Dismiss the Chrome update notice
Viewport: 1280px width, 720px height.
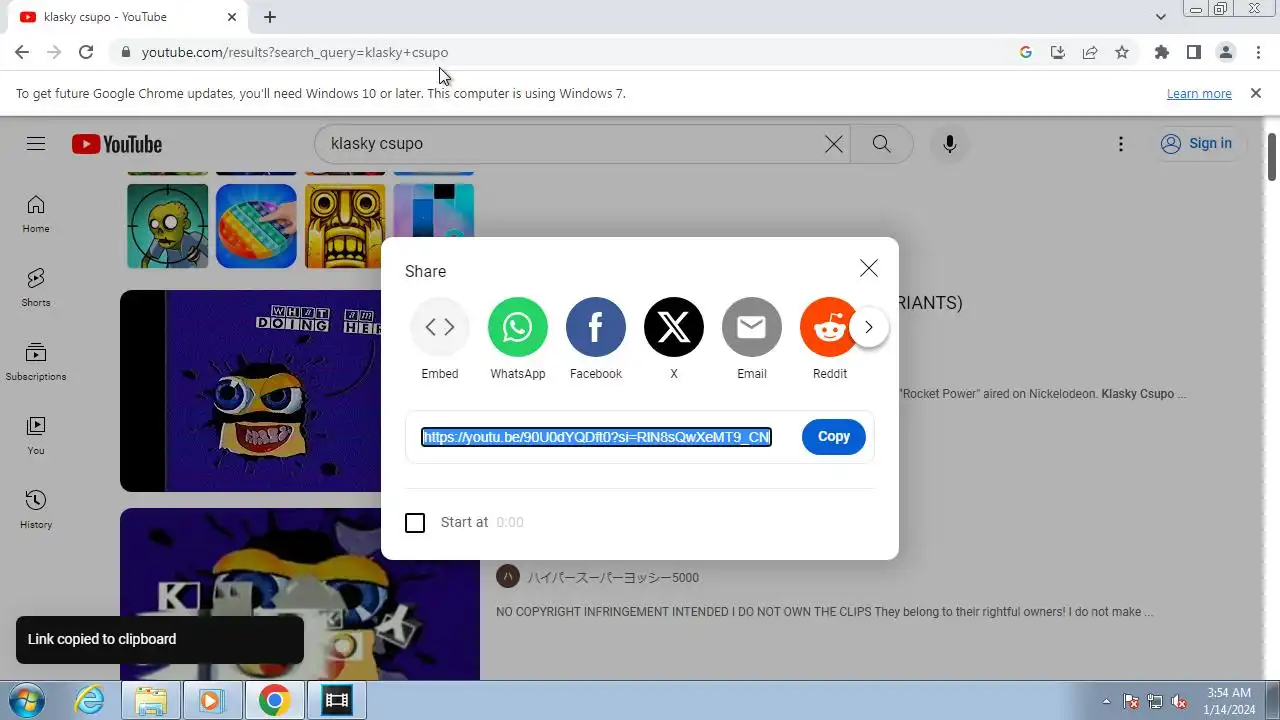1256,93
